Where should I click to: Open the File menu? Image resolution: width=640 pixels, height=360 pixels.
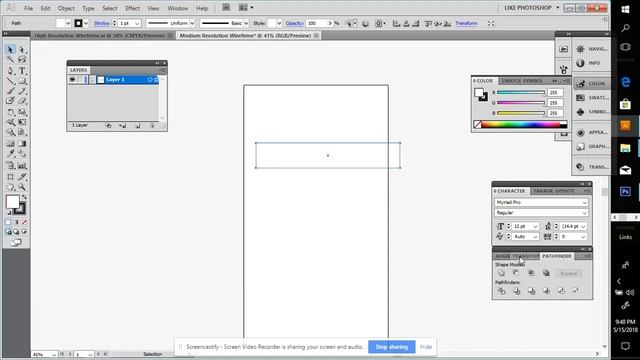click(x=28, y=8)
